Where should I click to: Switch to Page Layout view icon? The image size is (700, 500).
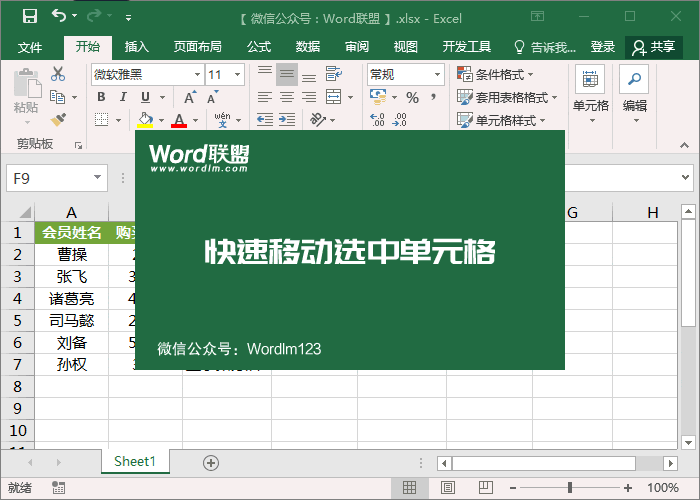click(x=448, y=488)
